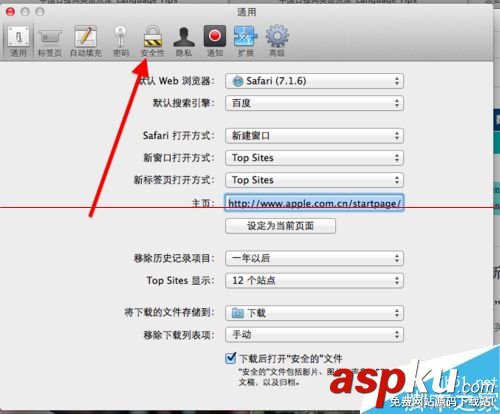Open the Passwords (密码) key pane
This screenshot has width=500, height=414.
pos(121,41)
